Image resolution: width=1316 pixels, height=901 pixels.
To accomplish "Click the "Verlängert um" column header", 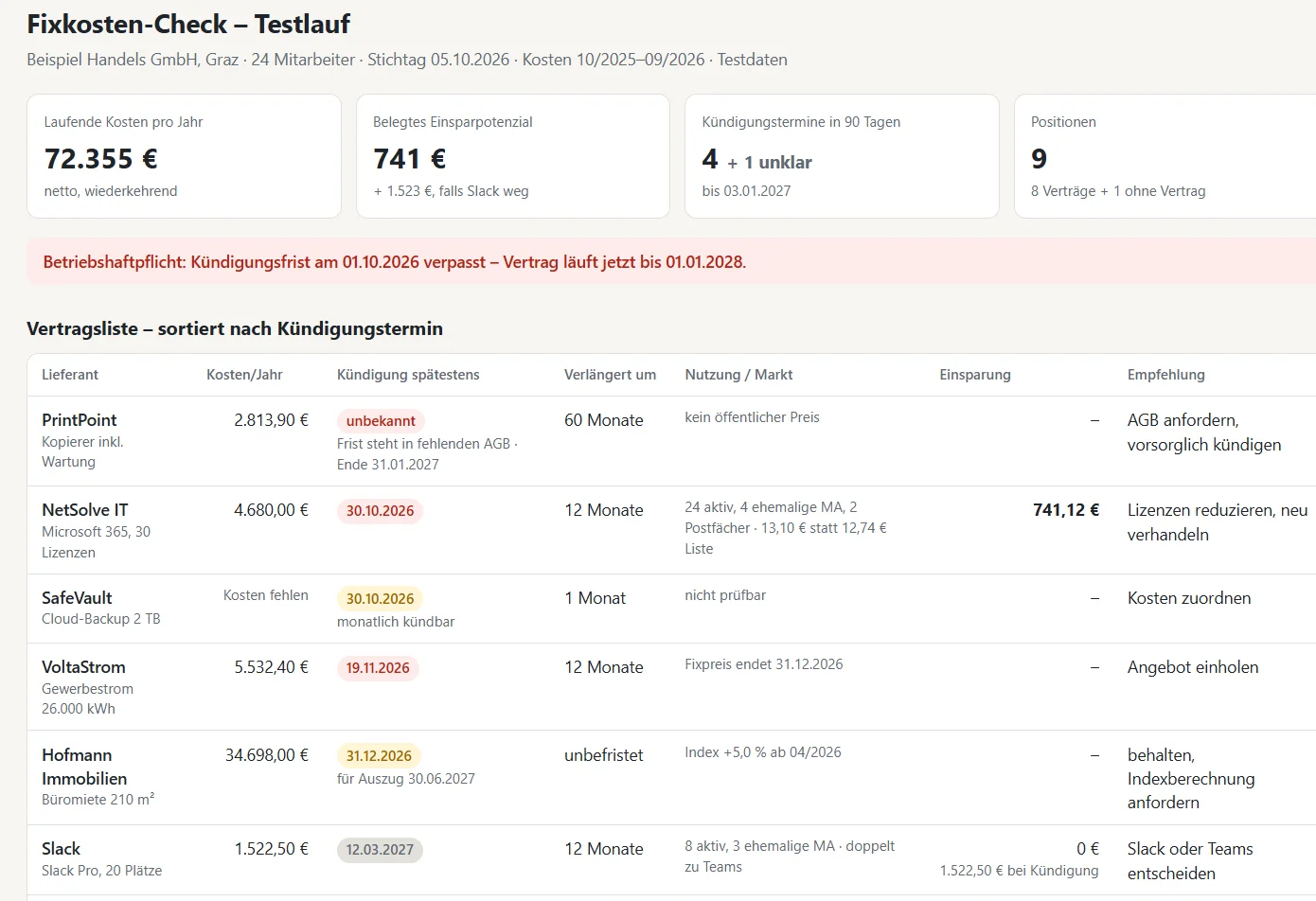I will point(610,375).
